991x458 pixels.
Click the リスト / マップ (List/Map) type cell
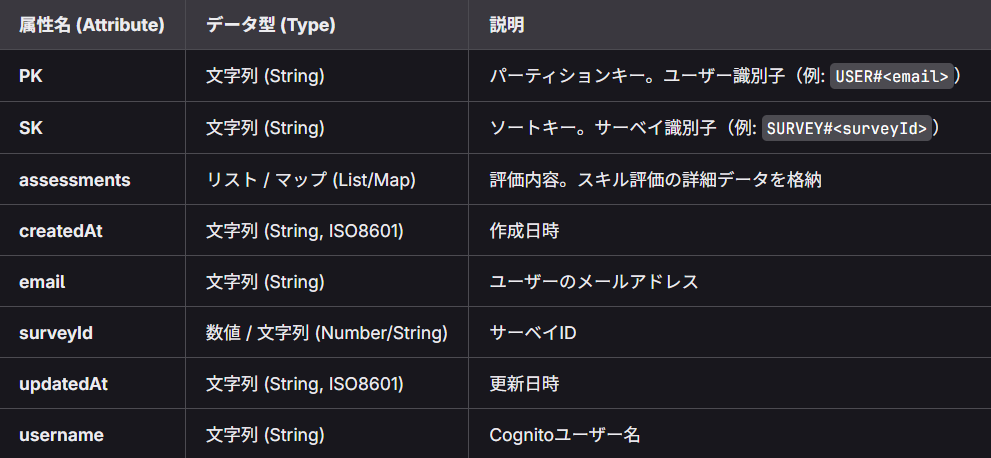tap(311, 180)
